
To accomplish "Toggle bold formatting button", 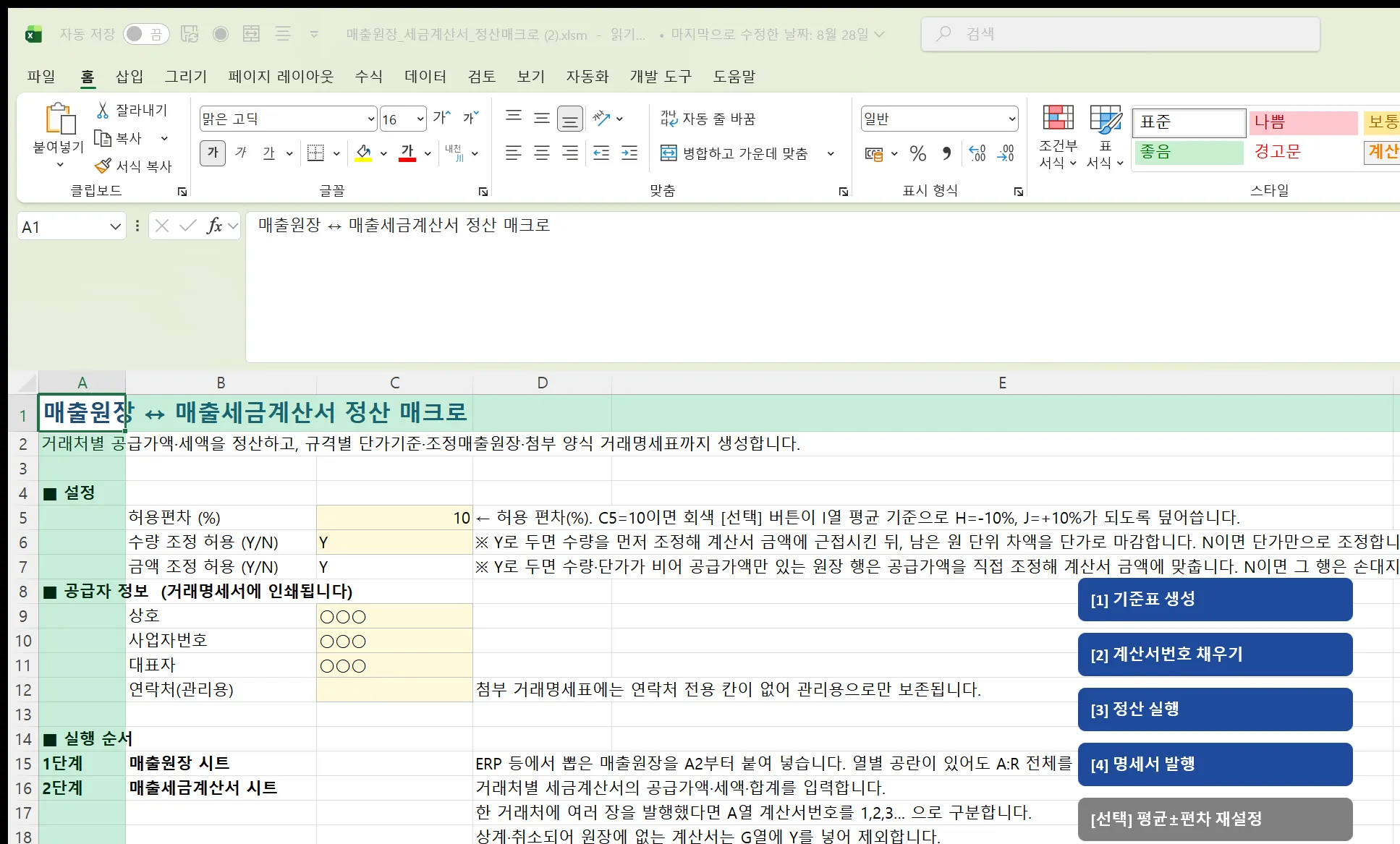I will [x=213, y=153].
